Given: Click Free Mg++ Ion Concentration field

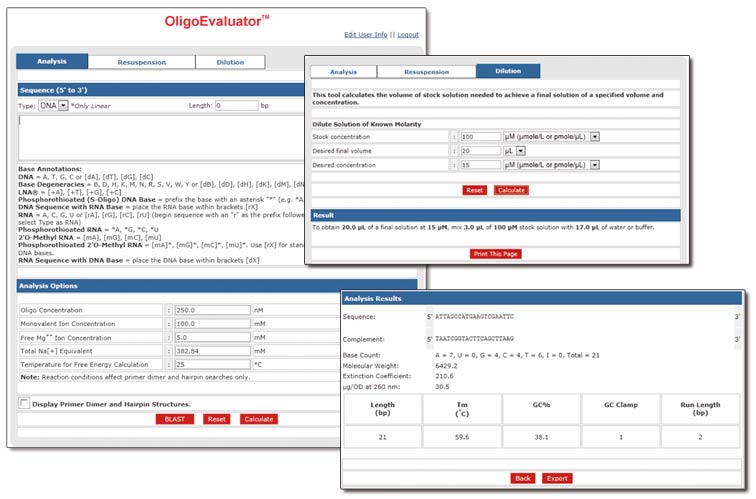Looking at the screenshot, I should coord(213,337).
